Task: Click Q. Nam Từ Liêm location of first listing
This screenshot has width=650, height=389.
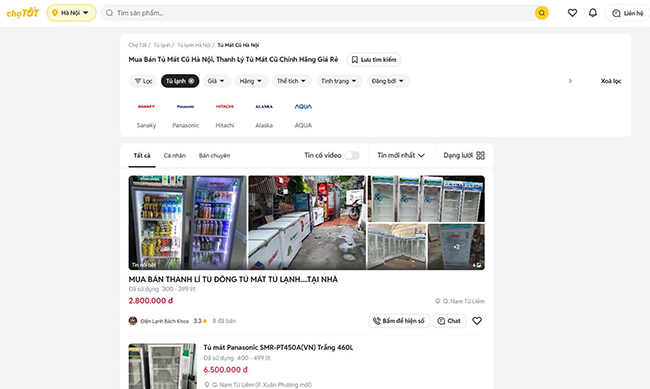Action: (x=460, y=301)
